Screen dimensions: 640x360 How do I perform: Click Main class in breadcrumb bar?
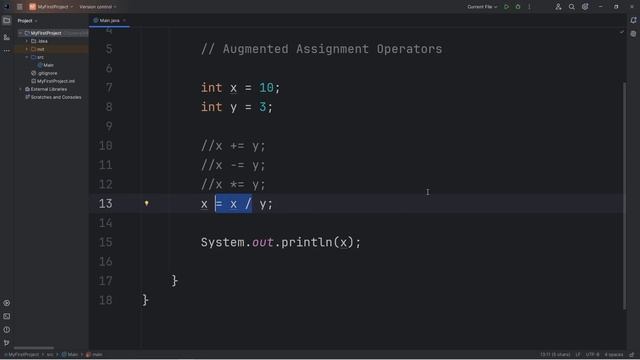[x=70, y=355]
